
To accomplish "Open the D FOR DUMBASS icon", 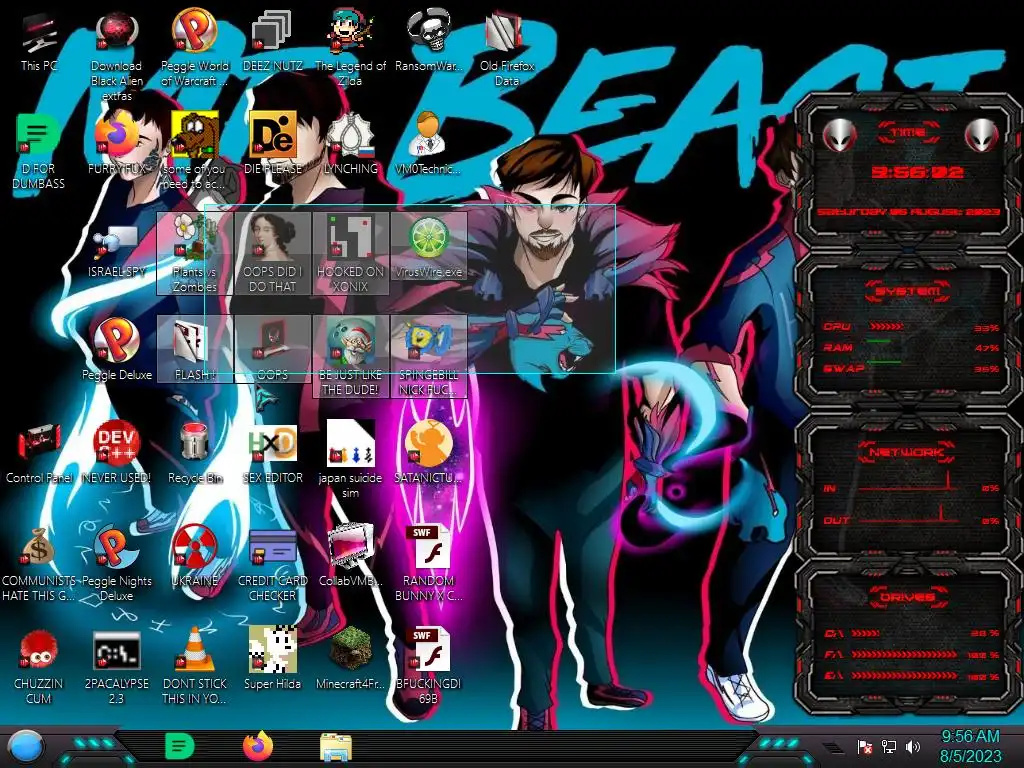I will coord(39,150).
